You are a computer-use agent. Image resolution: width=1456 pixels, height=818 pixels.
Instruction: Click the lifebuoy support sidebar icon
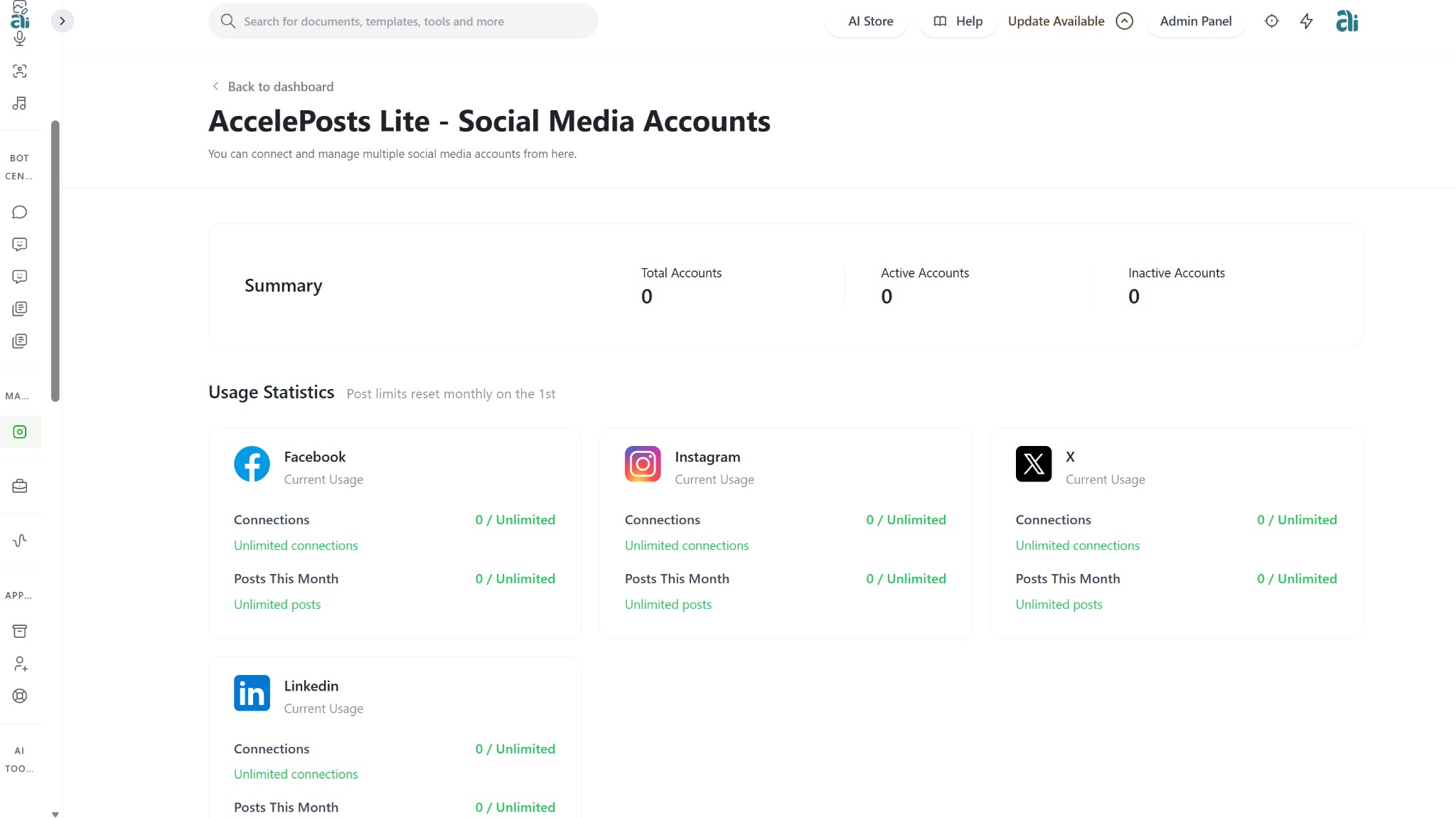click(x=19, y=696)
